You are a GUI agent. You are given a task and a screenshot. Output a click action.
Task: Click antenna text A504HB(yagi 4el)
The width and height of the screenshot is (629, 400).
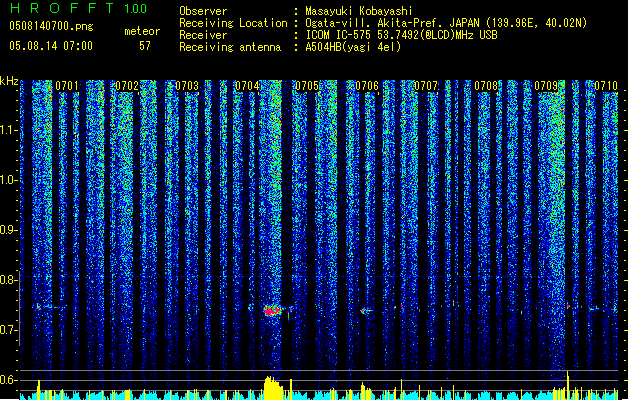(353, 47)
